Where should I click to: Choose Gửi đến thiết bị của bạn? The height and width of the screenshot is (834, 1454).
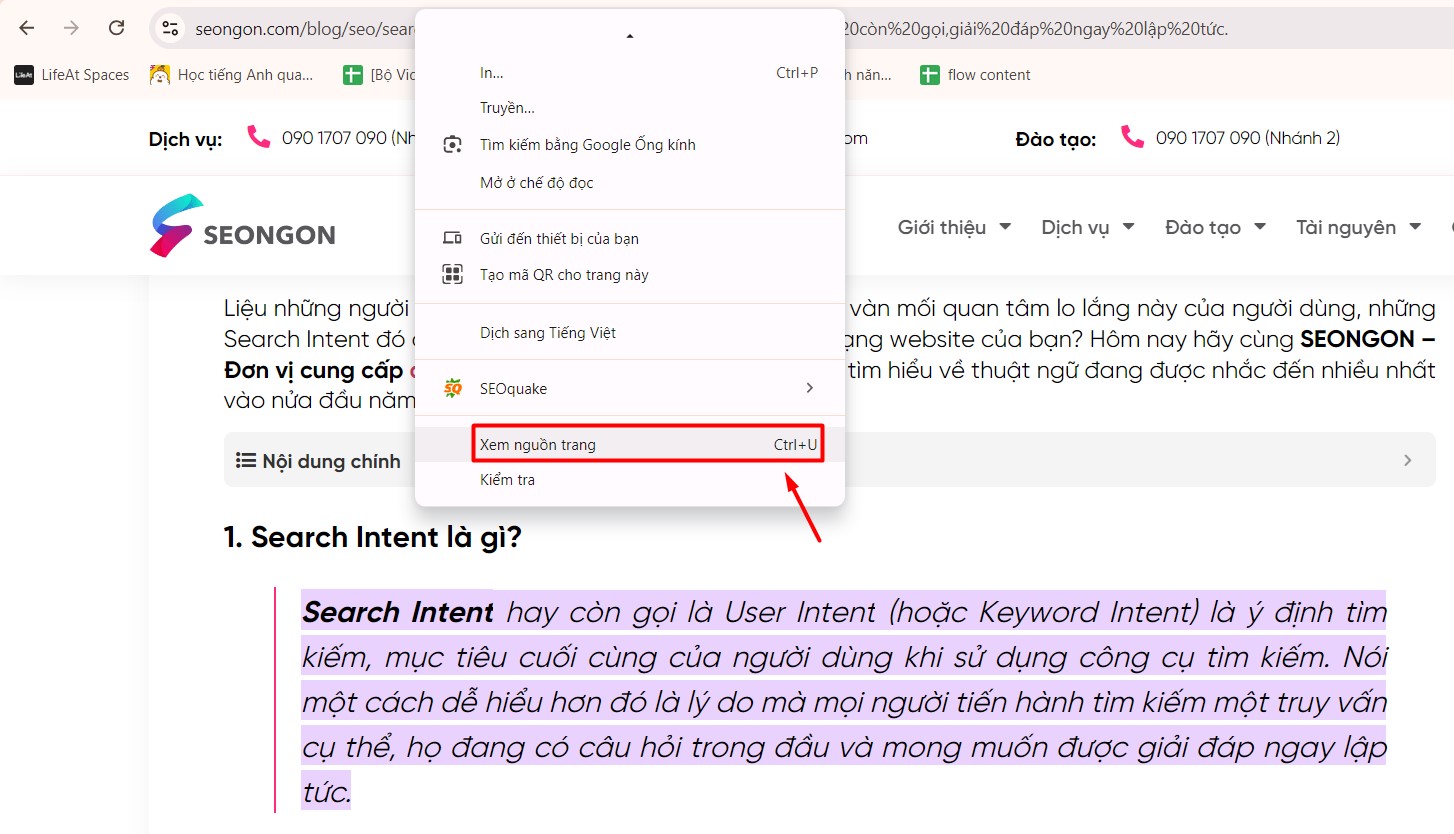[x=630, y=239]
